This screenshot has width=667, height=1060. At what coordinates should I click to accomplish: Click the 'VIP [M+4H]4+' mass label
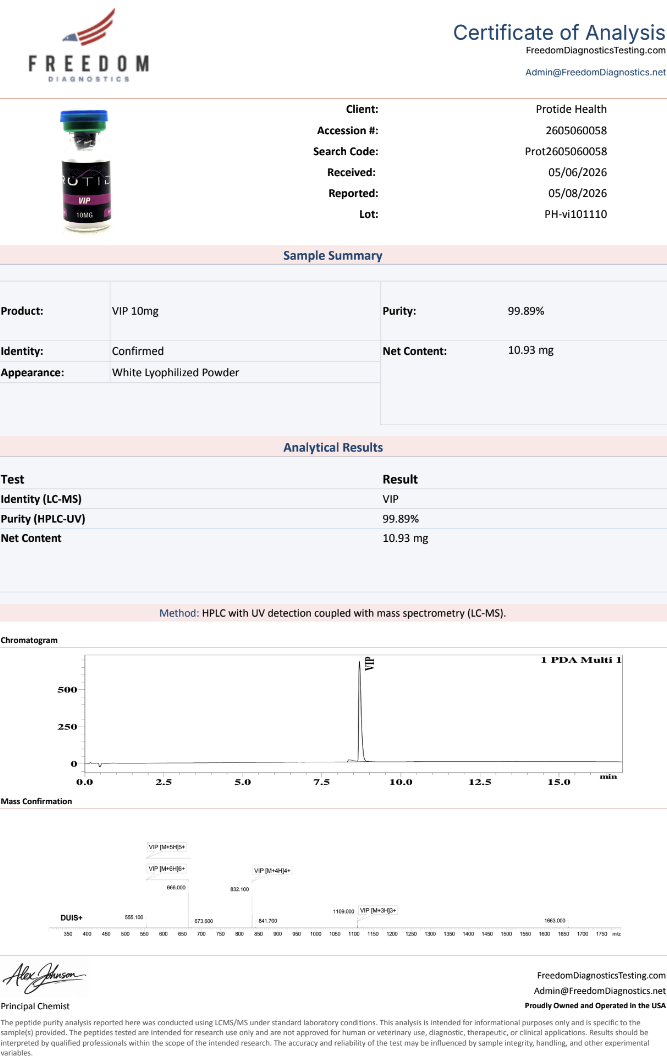point(272,871)
